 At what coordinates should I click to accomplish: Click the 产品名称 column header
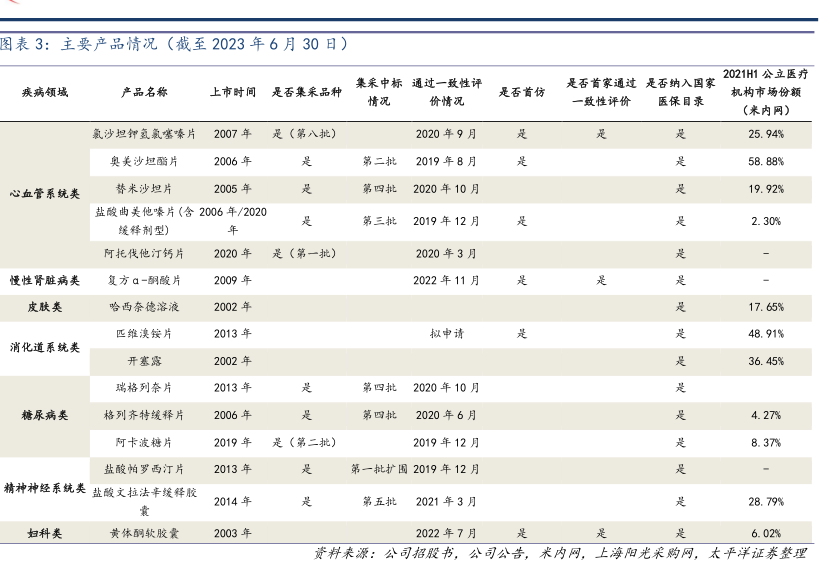pos(144,92)
